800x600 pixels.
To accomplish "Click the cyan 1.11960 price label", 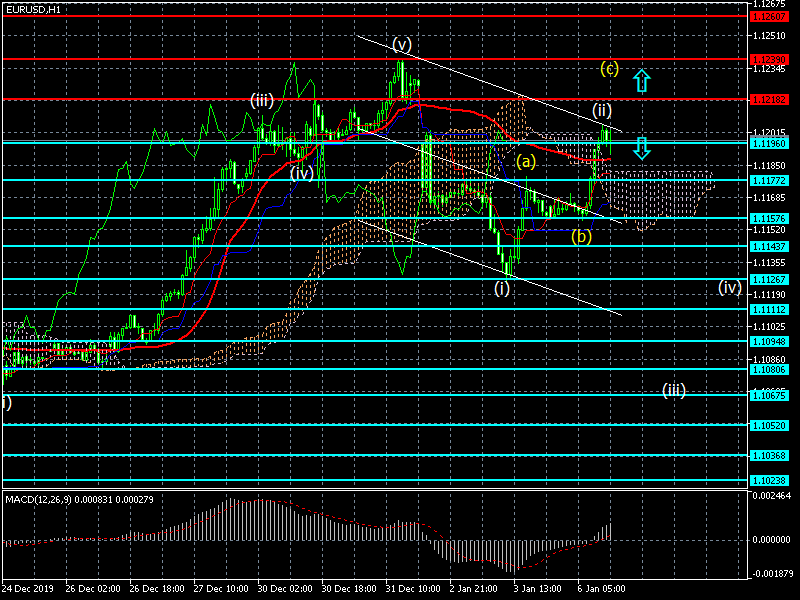I will coord(769,143).
